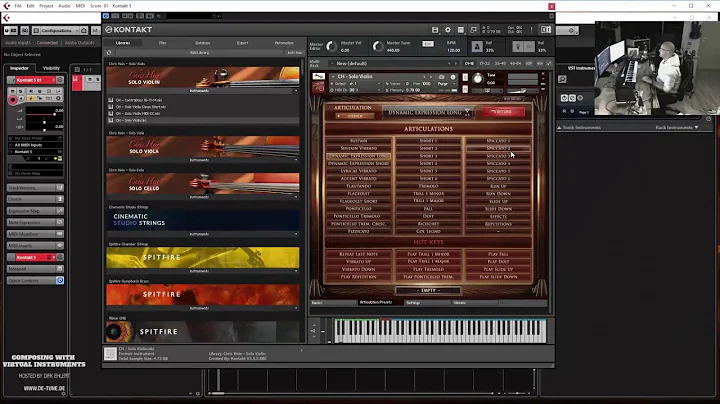The image size is (720, 404).
Task: Open the Dynamic Expression Long articulation dropdown
Action: point(428,112)
